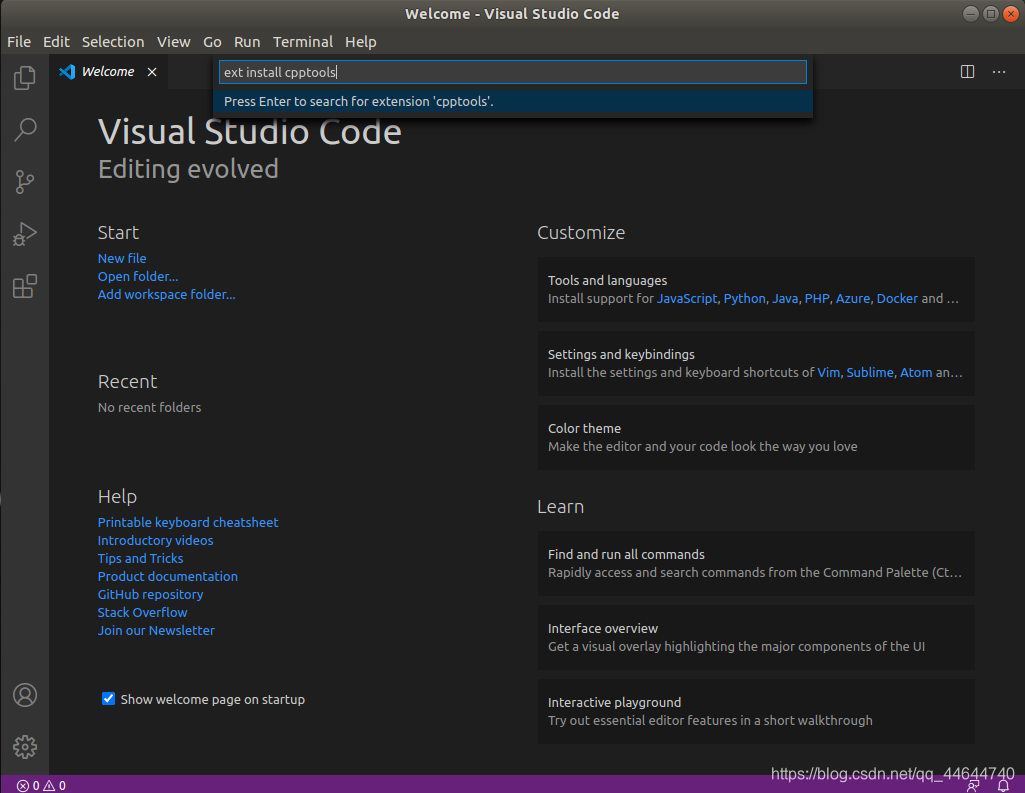Screen dimensions: 1025x793
Task: Click the Accounts icon in activity bar
Action: [x=25, y=695]
